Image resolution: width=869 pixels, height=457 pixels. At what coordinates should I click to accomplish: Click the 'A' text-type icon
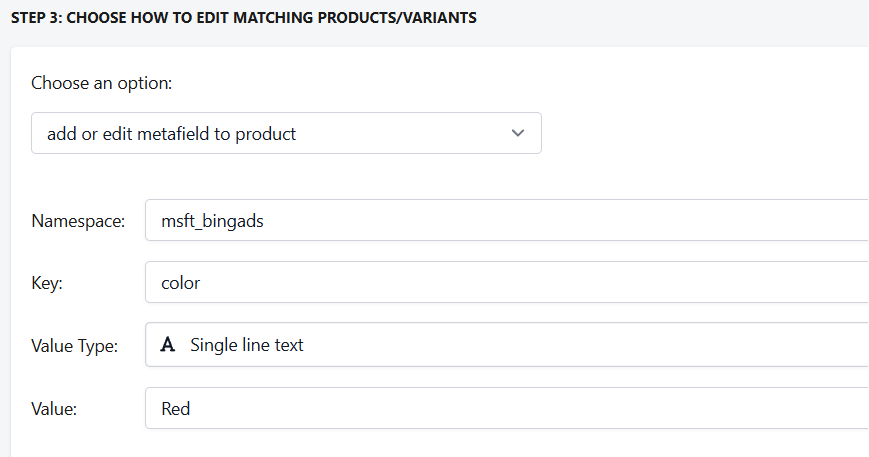tap(167, 345)
